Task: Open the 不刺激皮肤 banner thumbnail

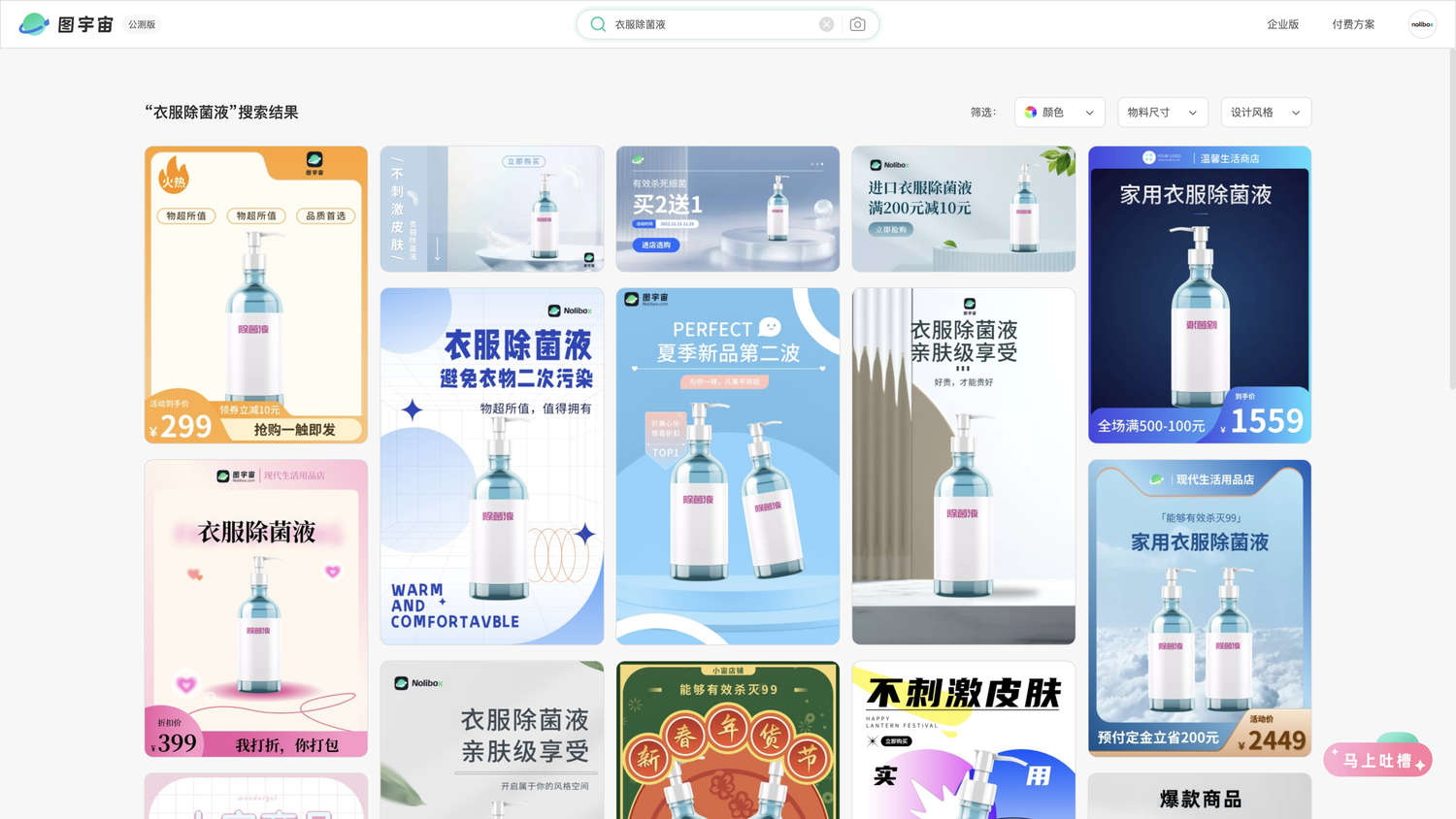Action: tap(492, 209)
